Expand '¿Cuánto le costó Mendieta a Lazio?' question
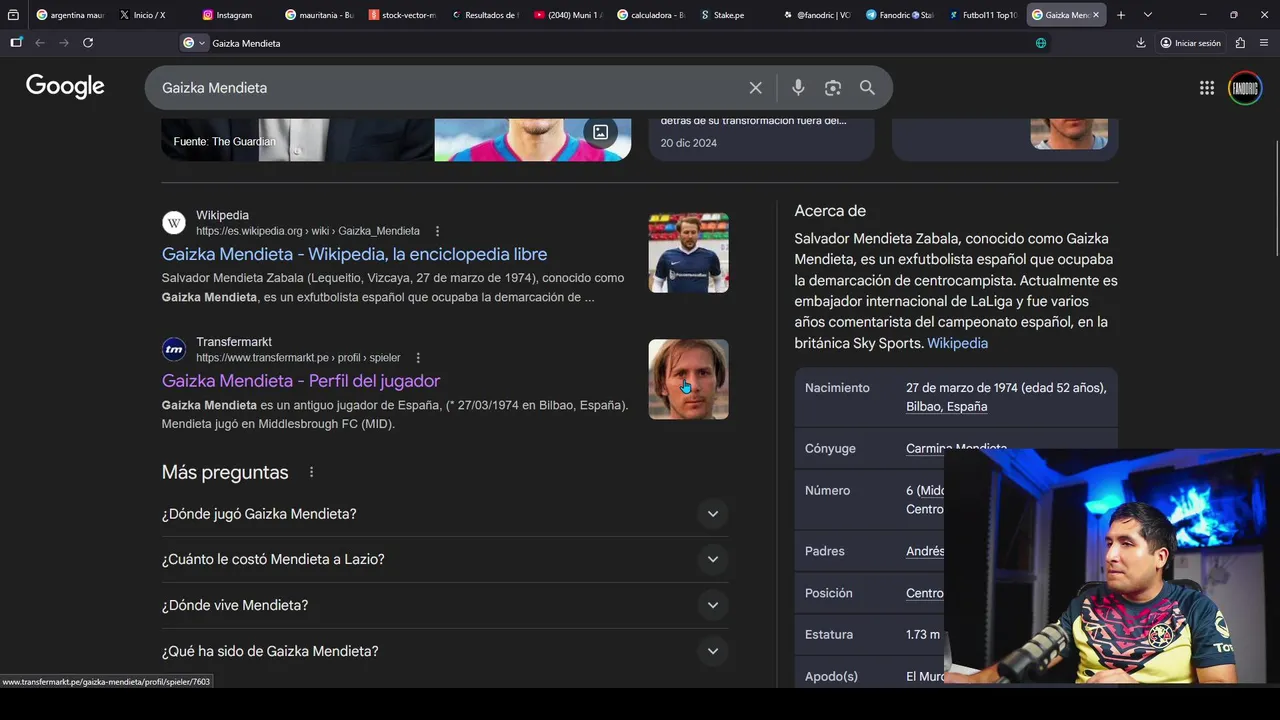 click(x=445, y=559)
